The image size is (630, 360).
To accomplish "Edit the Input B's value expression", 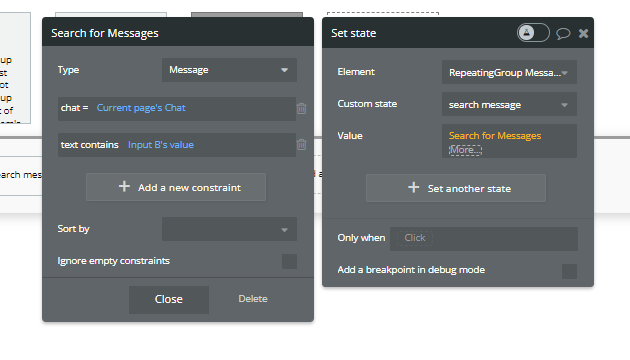I will (161, 145).
